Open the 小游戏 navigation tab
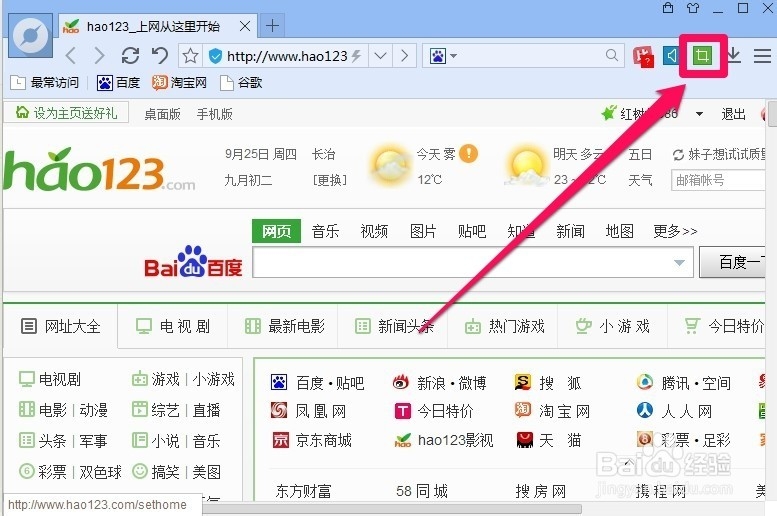This screenshot has height=516, width=777. (612, 326)
